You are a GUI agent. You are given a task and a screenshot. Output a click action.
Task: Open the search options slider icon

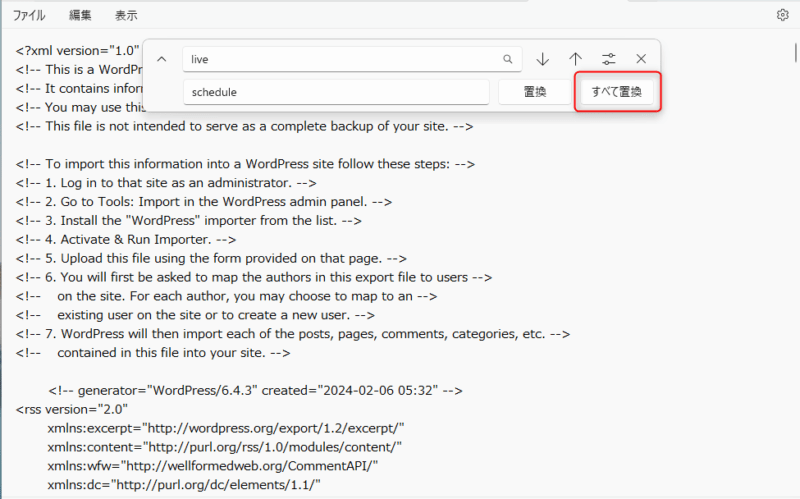(x=609, y=59)
